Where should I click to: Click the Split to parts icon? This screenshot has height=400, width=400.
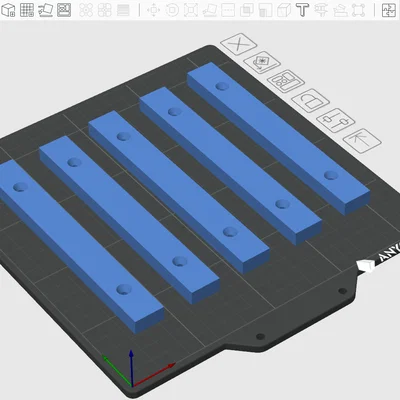tap(105, 10)
